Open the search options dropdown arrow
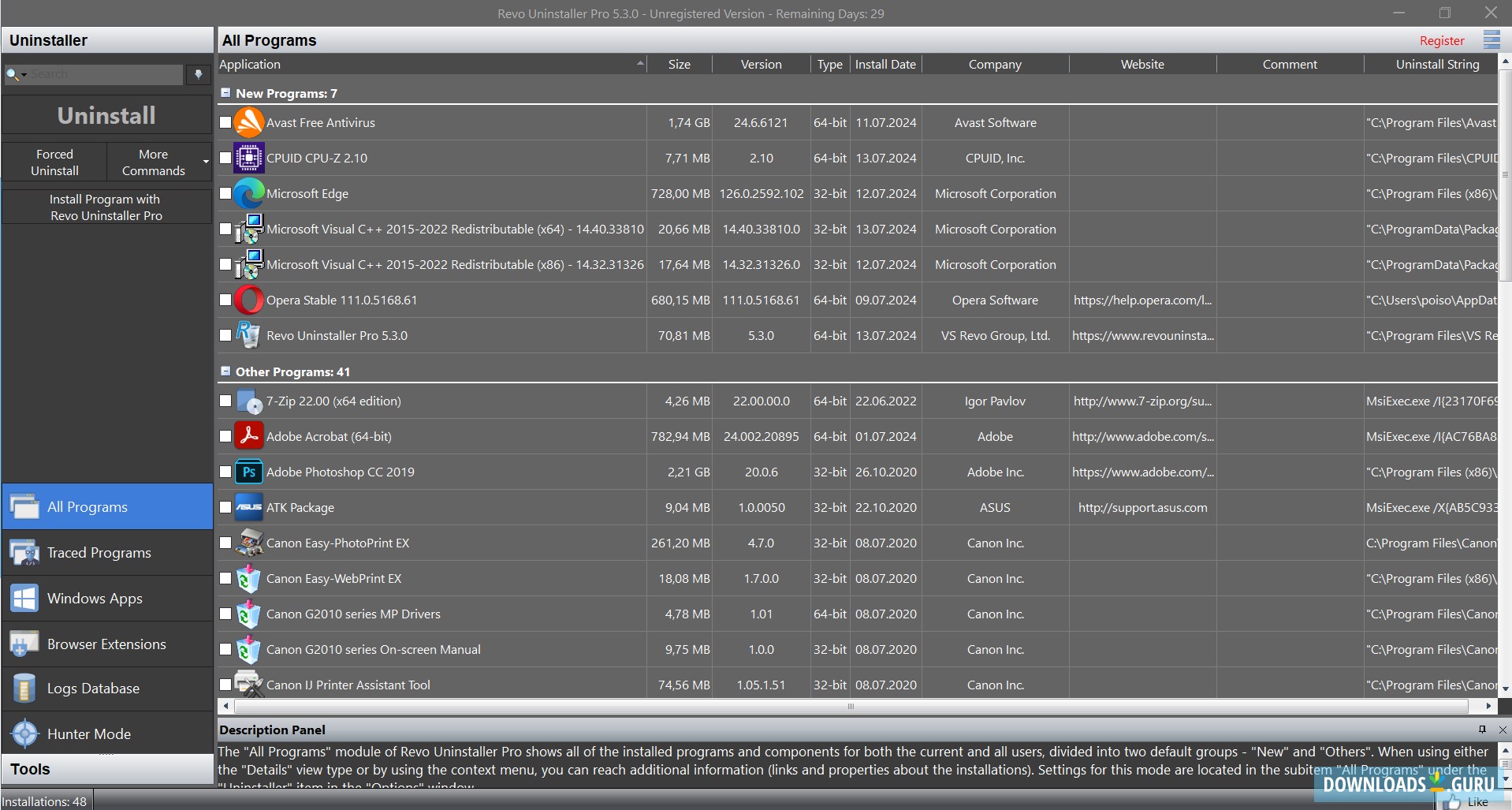 point(24,75)
